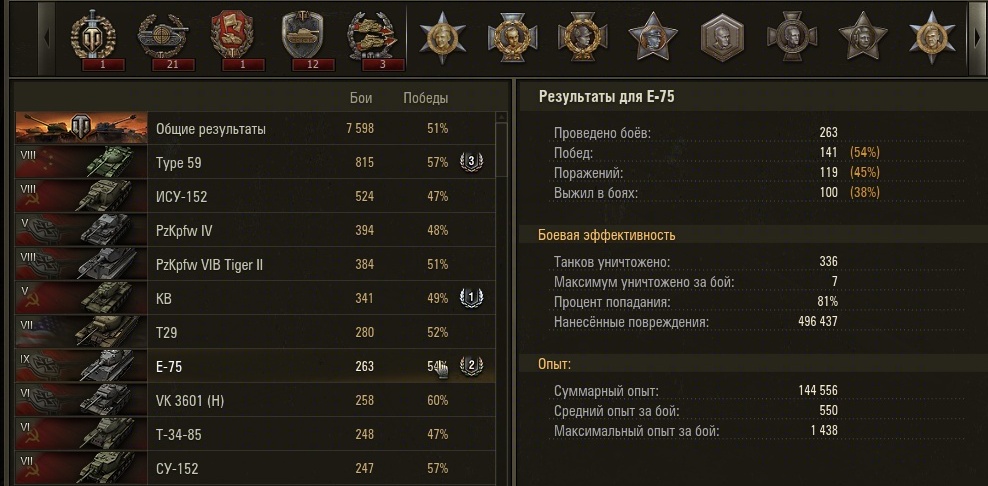Open the twin-tank laurel medal showing 3
Viewport: 988px width, 486px height.
pyautogui.click(x=370, y=38)
